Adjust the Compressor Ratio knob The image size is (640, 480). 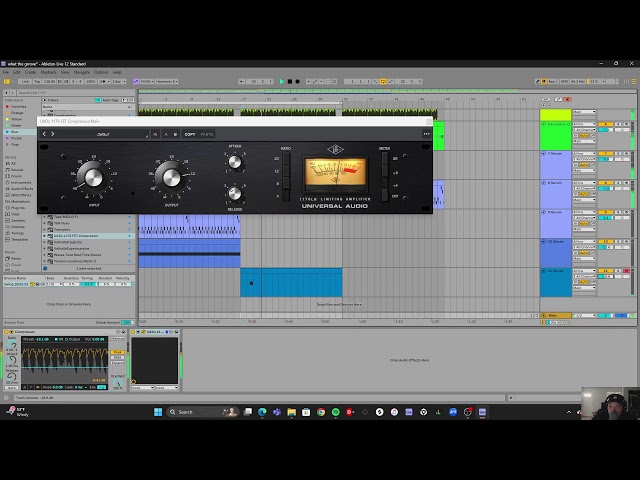(x=12, y=345)
